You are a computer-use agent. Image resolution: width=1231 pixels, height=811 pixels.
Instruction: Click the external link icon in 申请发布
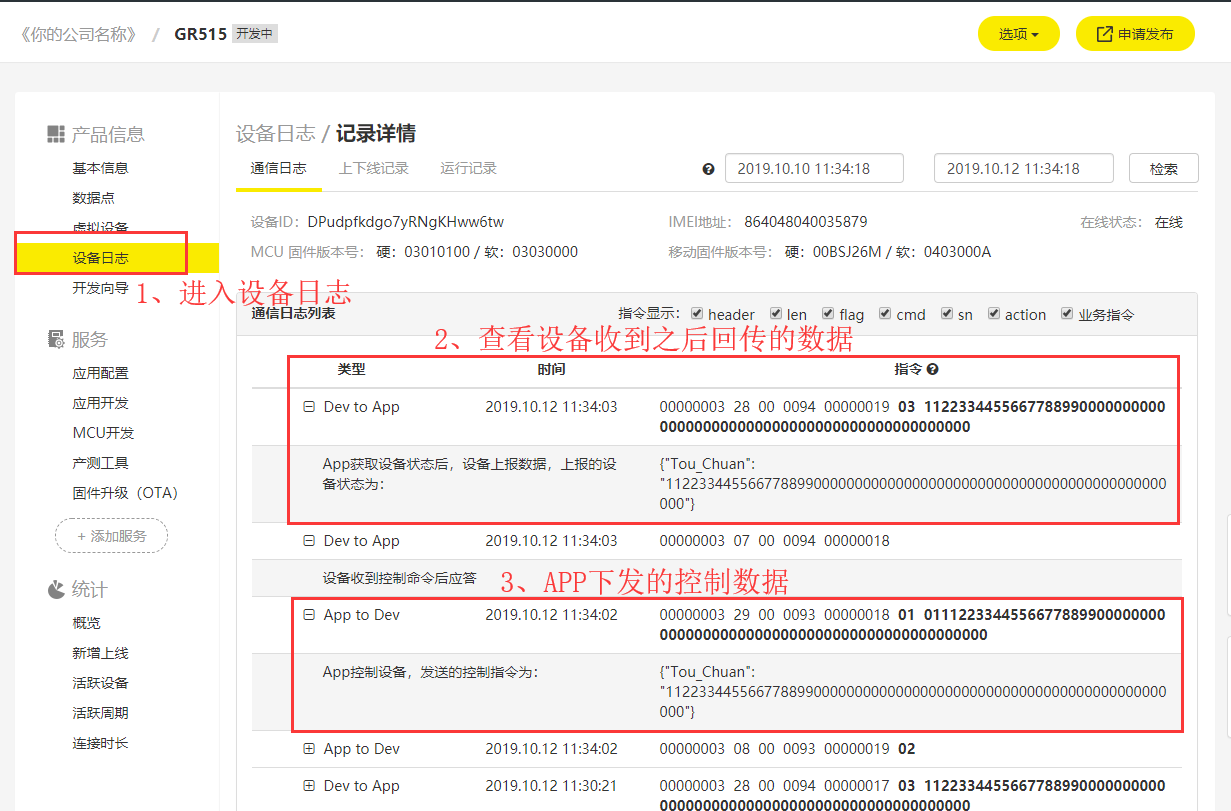pyautogui.click(x=1104, y=34)
